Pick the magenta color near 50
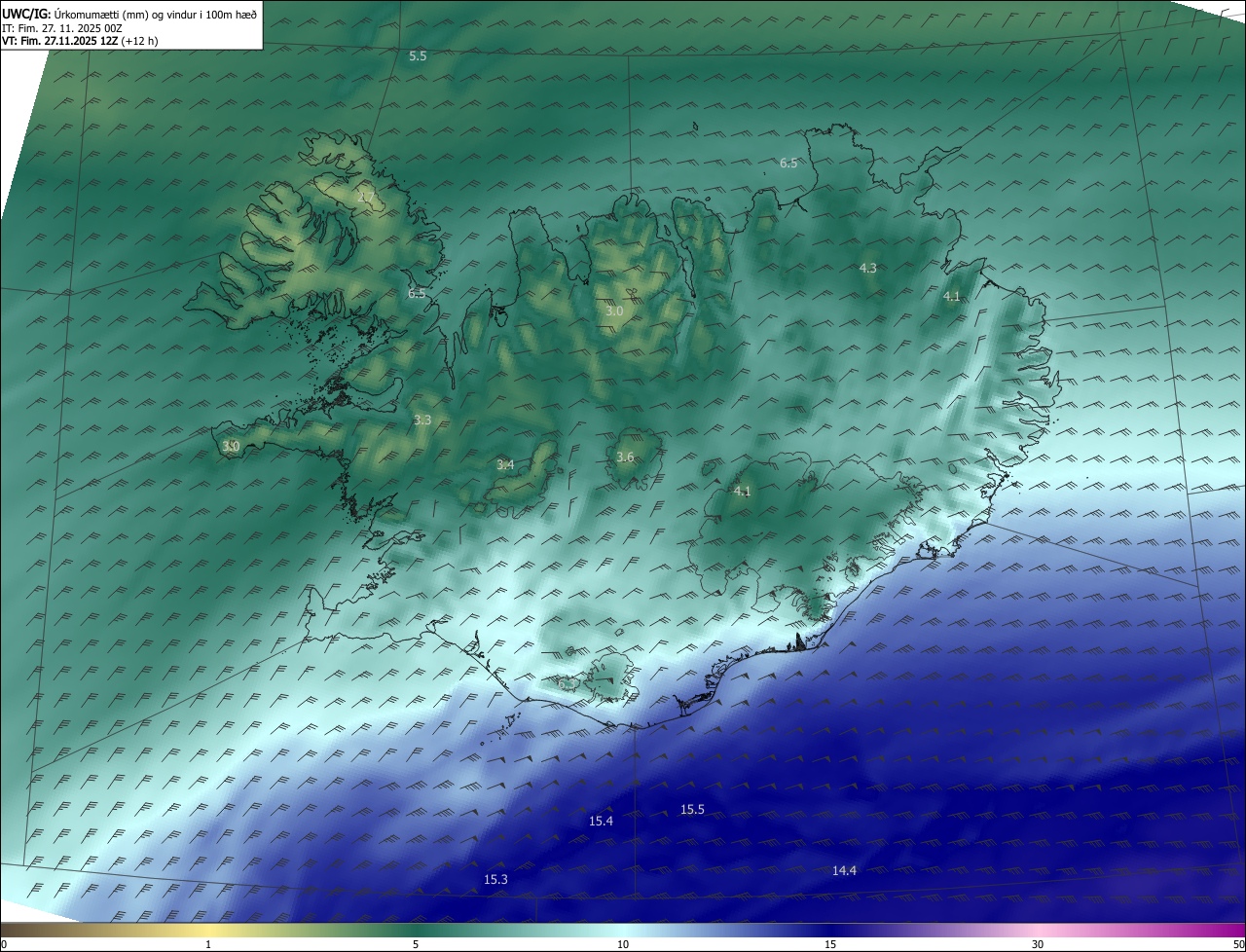 pos(1236,931)
